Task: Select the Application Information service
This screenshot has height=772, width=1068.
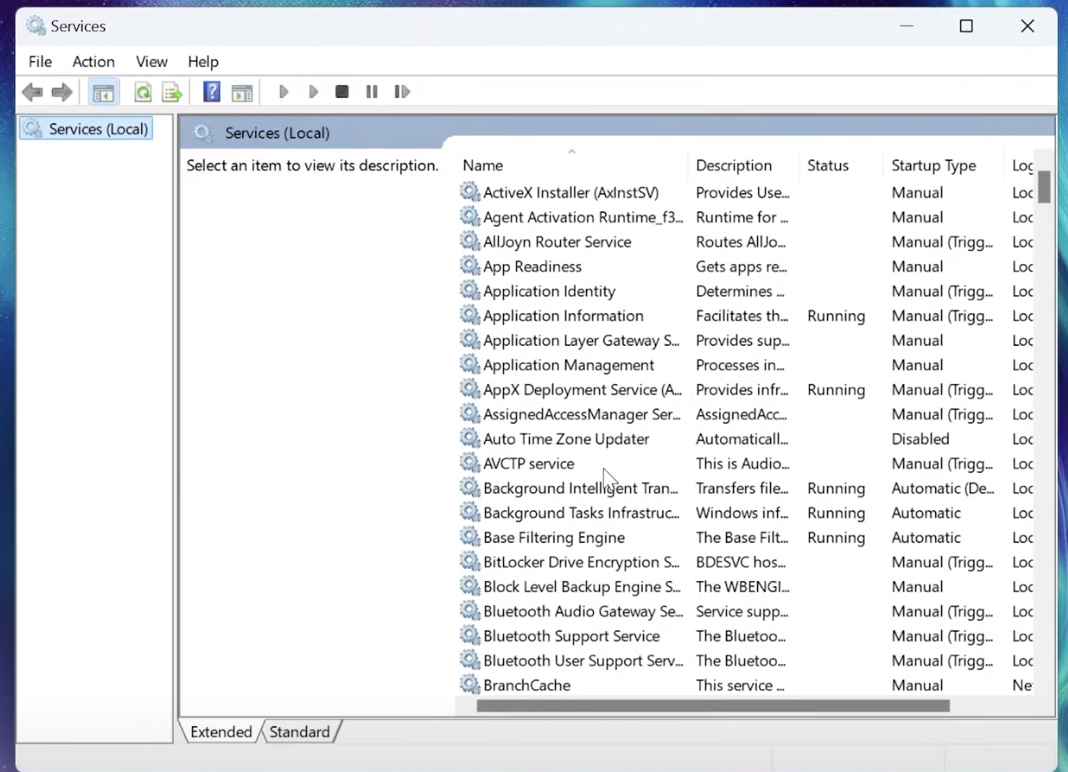Action: point(745,315)
